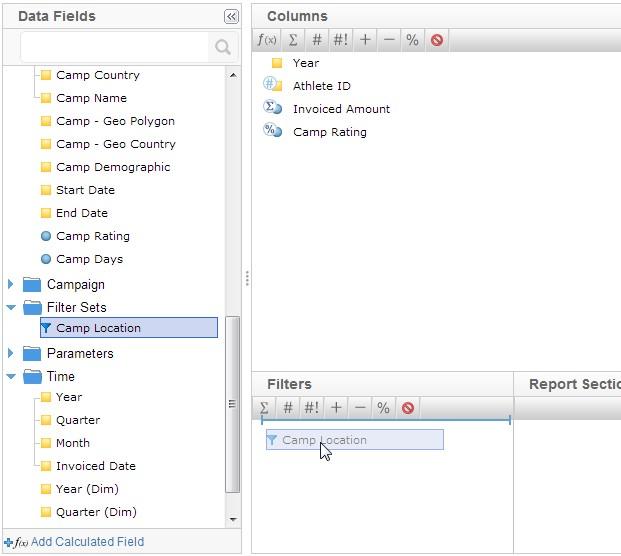Click the Data Fields scrollbar thumb
Screen dimensions: 621x556
[x=232, y=404]
